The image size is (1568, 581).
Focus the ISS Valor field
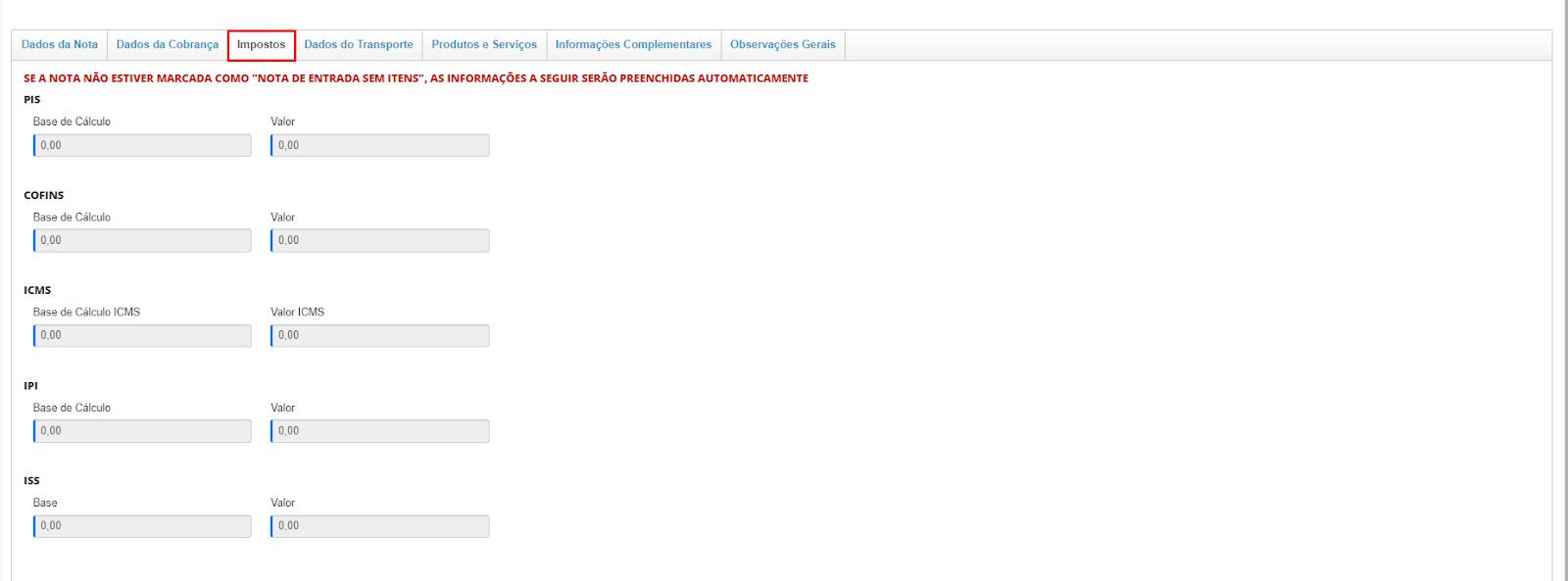coord(380,526)
